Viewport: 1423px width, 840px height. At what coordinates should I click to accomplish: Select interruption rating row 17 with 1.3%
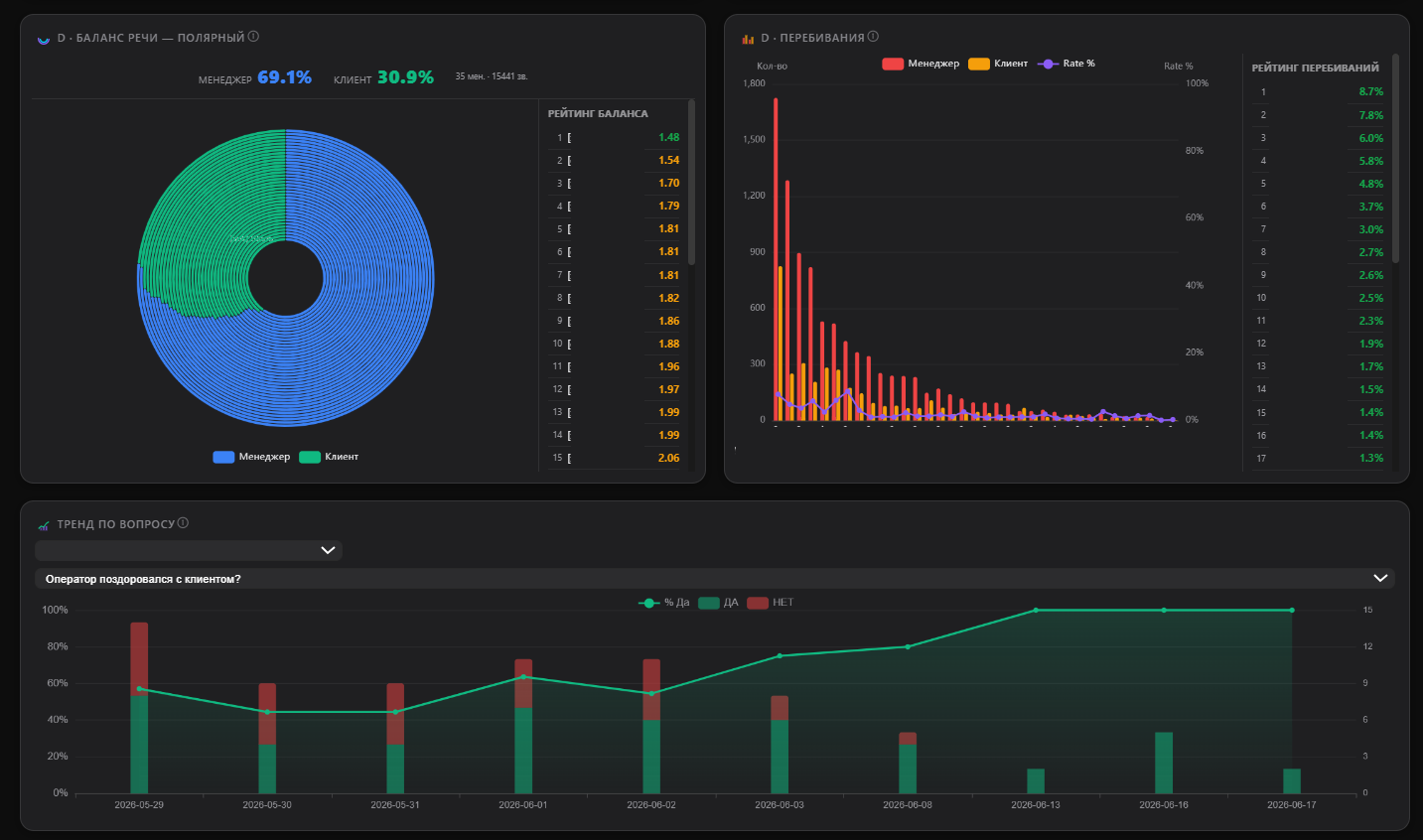1319,458
